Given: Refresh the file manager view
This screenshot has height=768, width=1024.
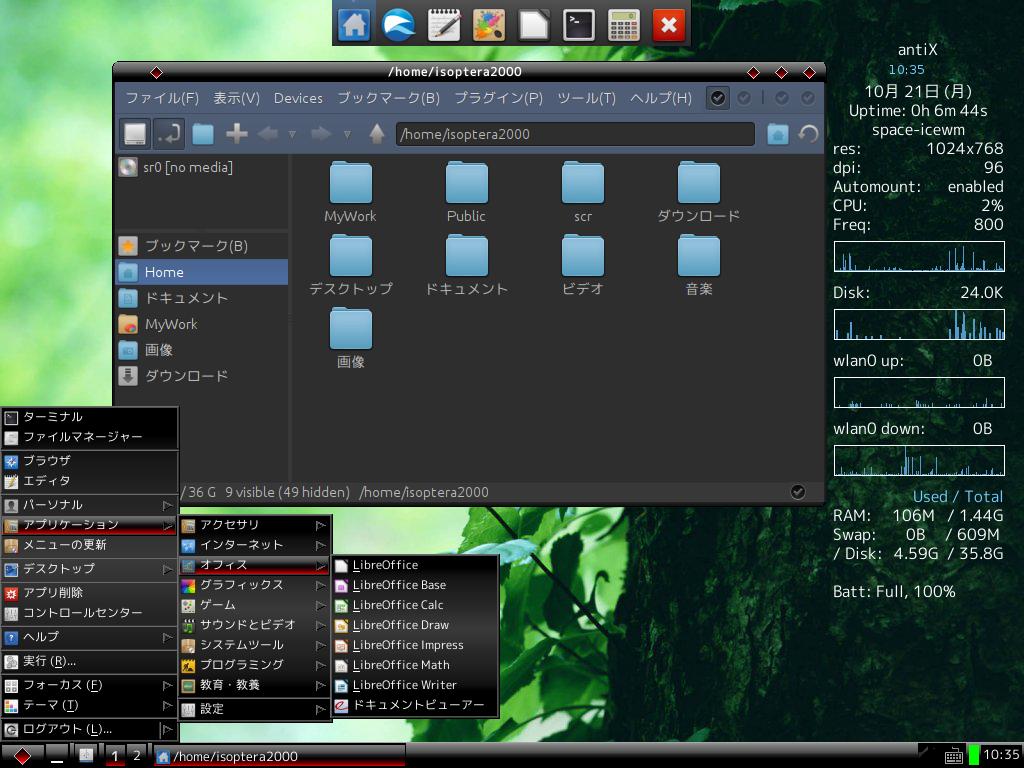Looking at the screenshot, I should click(808, 134).
